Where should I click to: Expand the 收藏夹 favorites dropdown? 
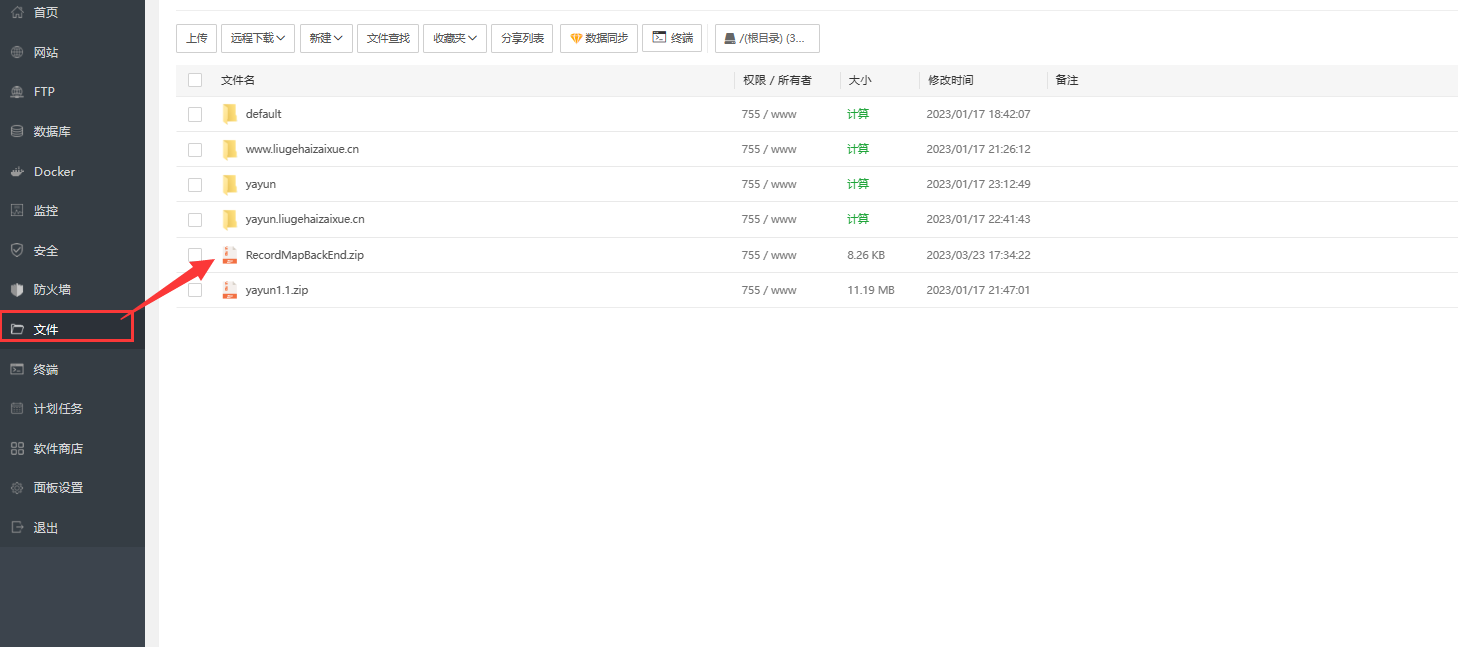tap(454, 38)
